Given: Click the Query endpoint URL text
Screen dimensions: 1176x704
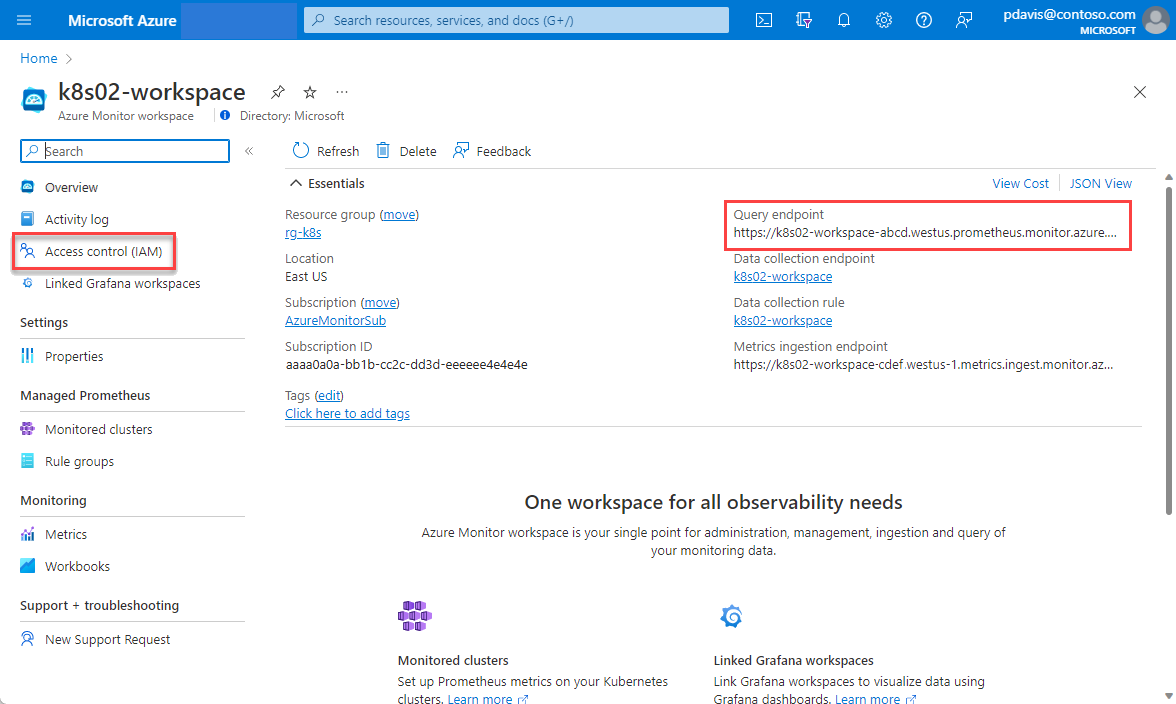Looking at the screenshot, I should click(925, 232).
